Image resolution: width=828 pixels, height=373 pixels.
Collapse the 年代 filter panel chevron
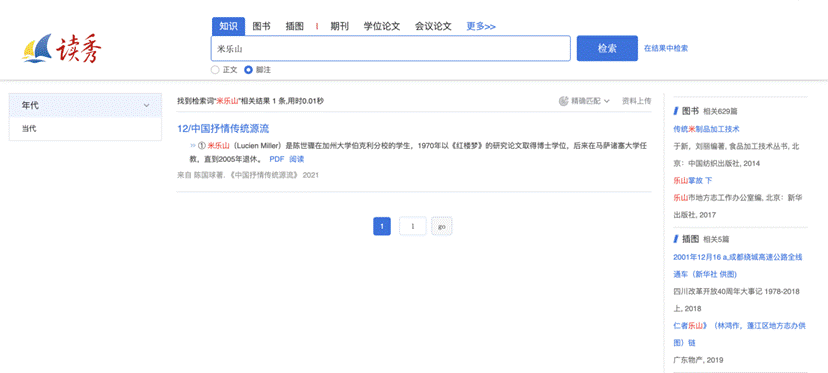coord(147,106)
